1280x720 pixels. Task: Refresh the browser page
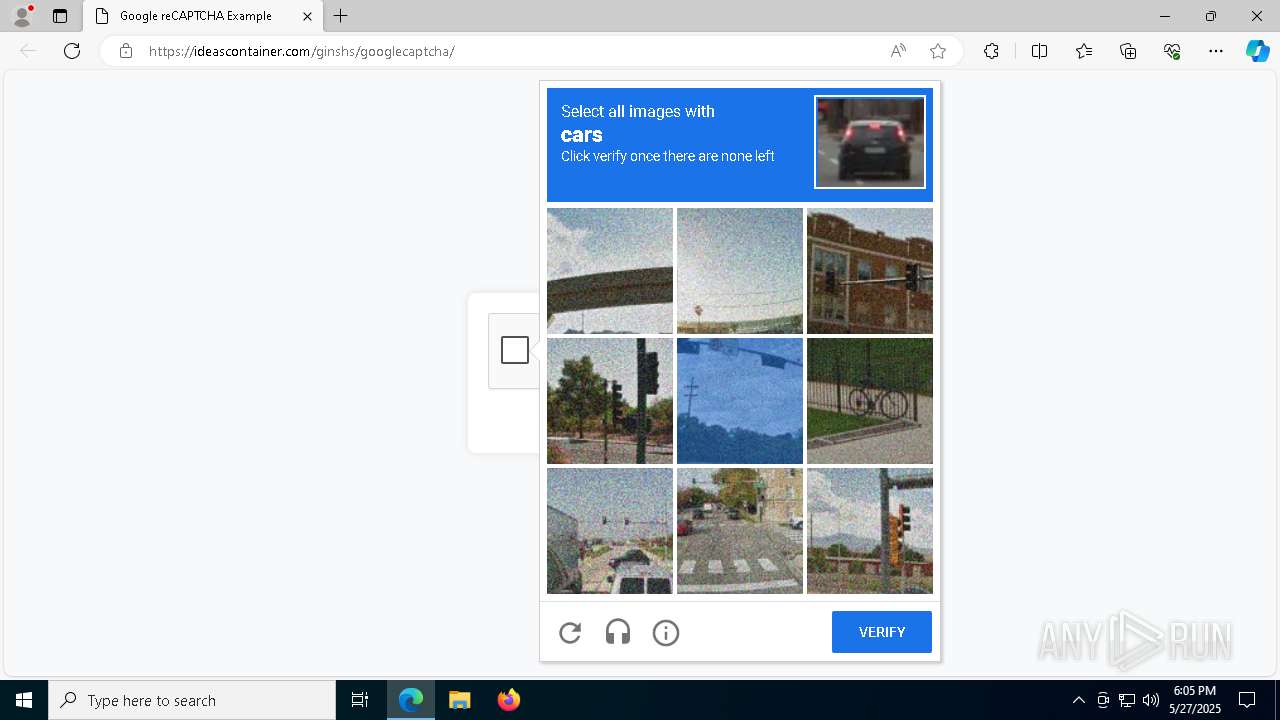(x=72, y=51)
